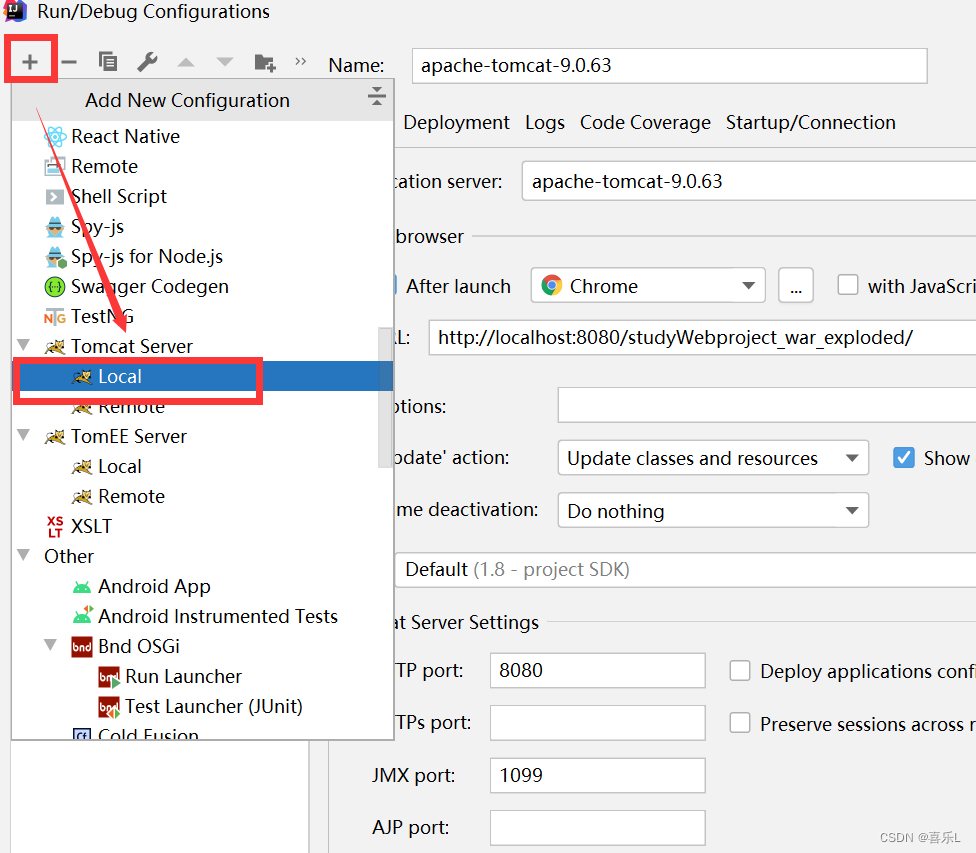Switch to the Deployment tab
This screenshot has height=853, width=976.
coord(456,123)
